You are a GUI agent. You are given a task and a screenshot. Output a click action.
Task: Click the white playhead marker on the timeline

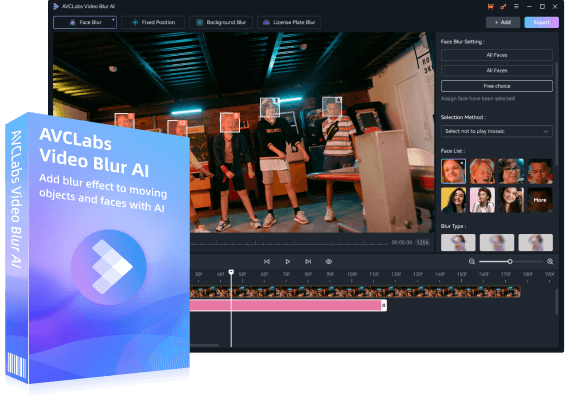coord(231,272)
